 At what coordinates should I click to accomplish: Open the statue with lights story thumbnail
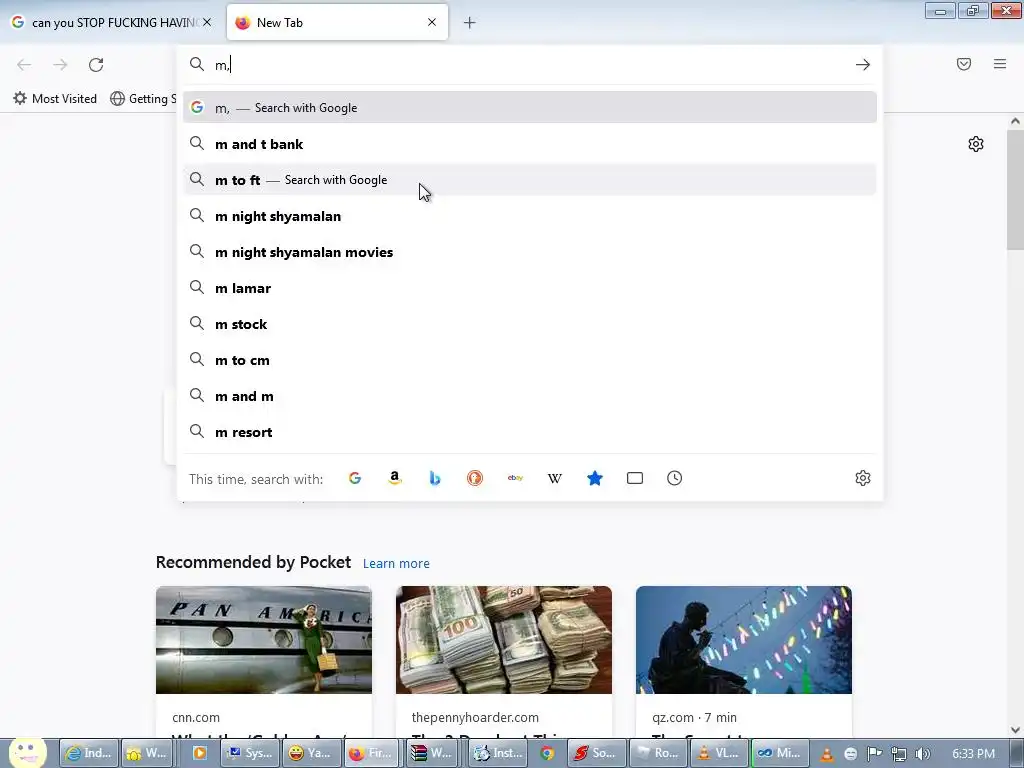tap(744, 639)
